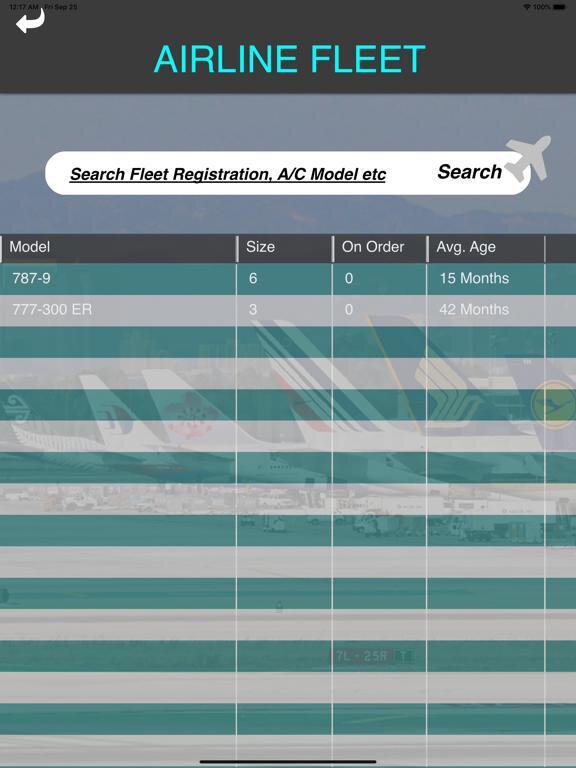Click On Order value 0 for 787-9

point(349,278)
